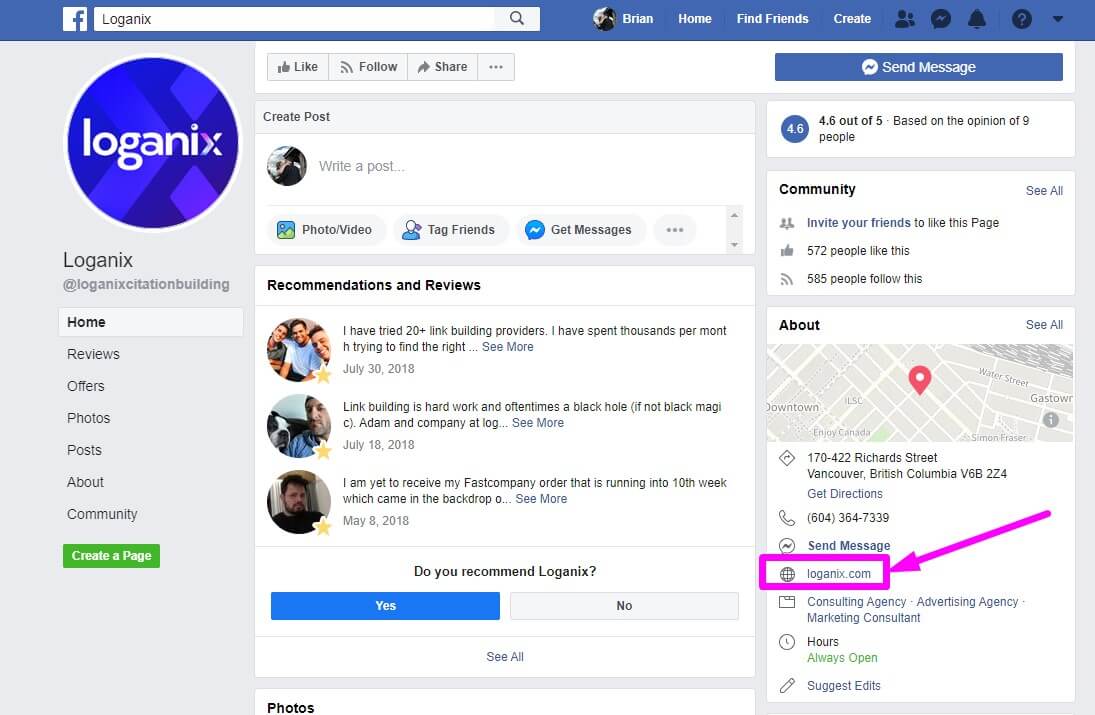The height and width of the screenshot is (715, 1095).
Task: Click the composer scroll up arrow
Action: [734, 215]
